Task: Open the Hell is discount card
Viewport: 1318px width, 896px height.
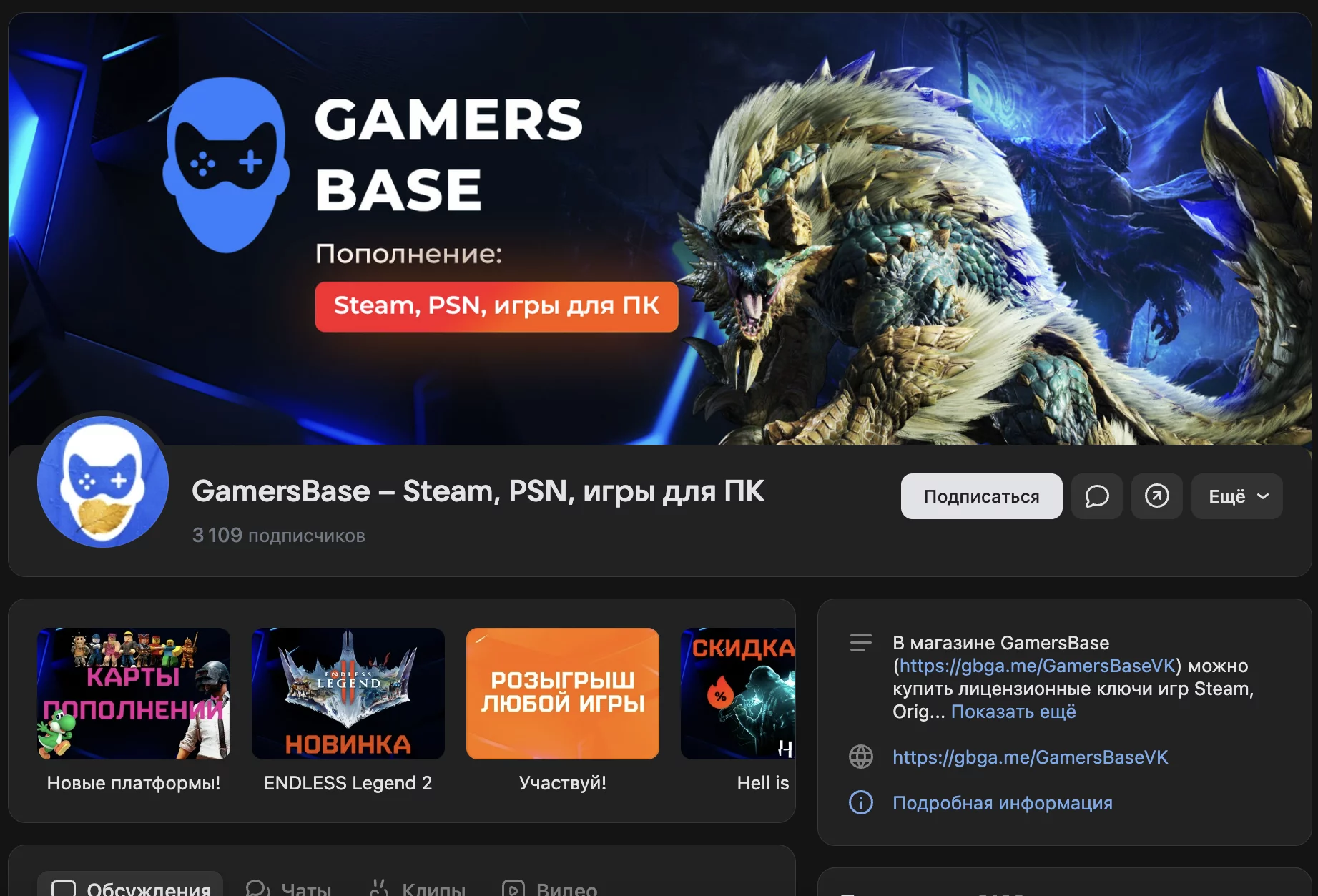Action: 738,710
